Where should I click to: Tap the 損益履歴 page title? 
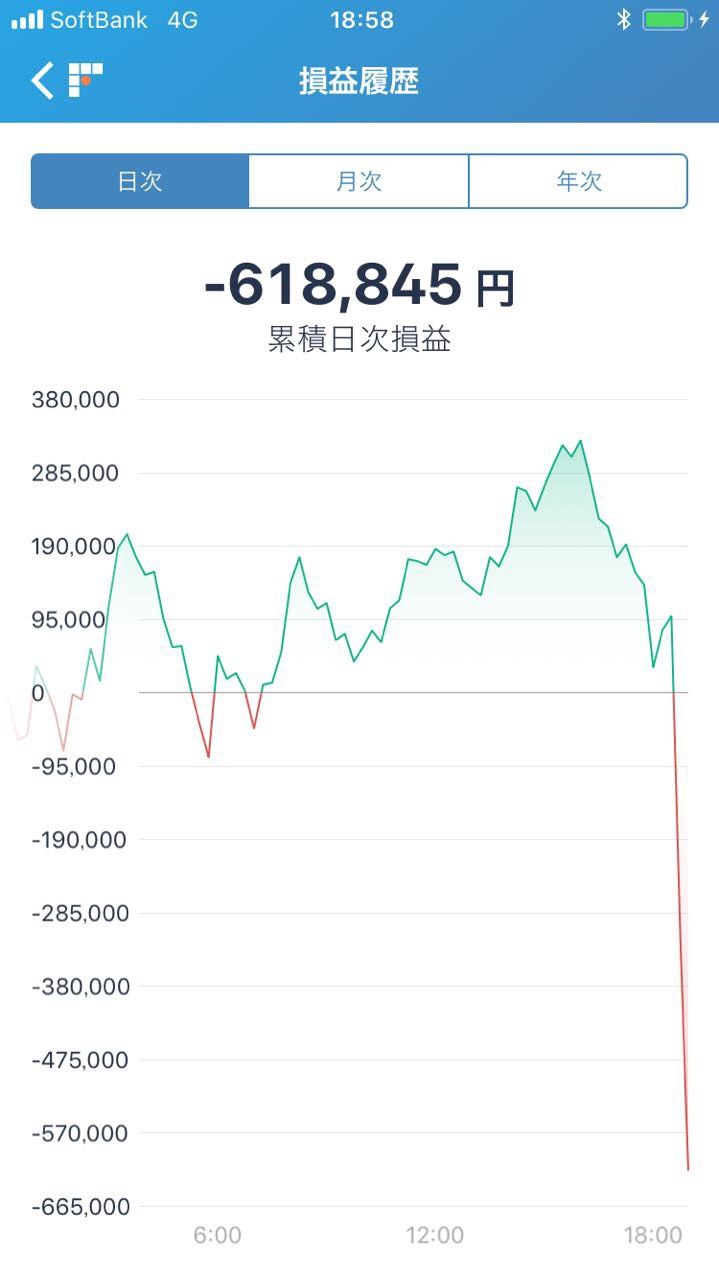click(x=359, y=81)
